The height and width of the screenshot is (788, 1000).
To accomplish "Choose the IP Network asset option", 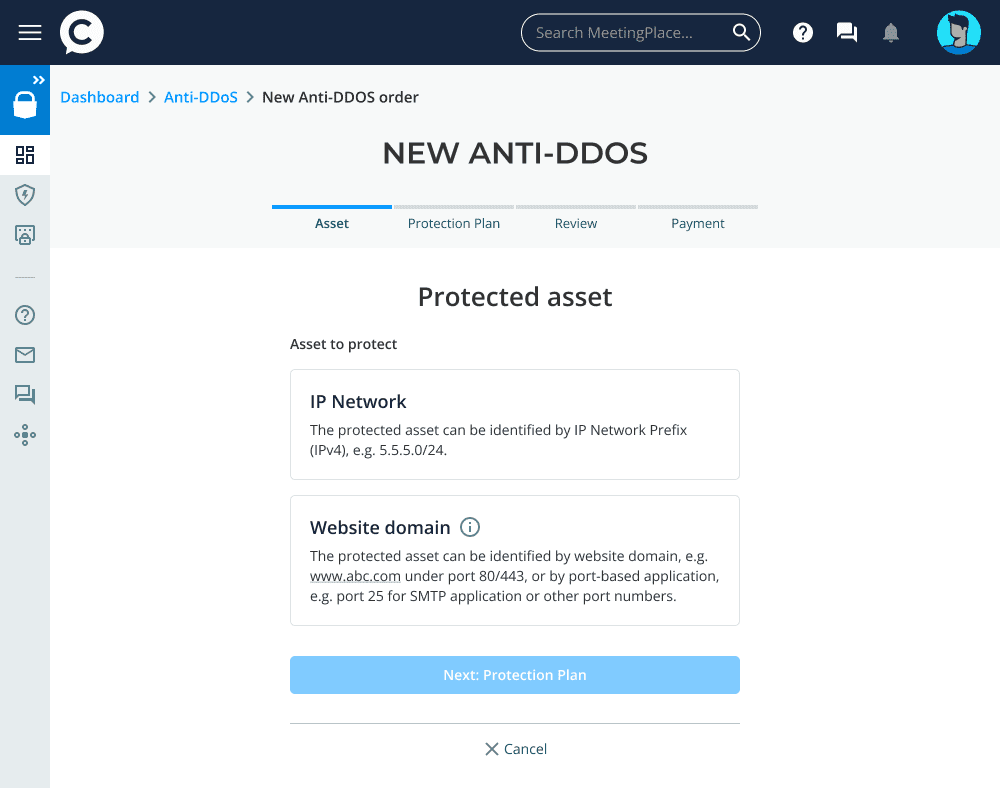I will pos(514,424).
